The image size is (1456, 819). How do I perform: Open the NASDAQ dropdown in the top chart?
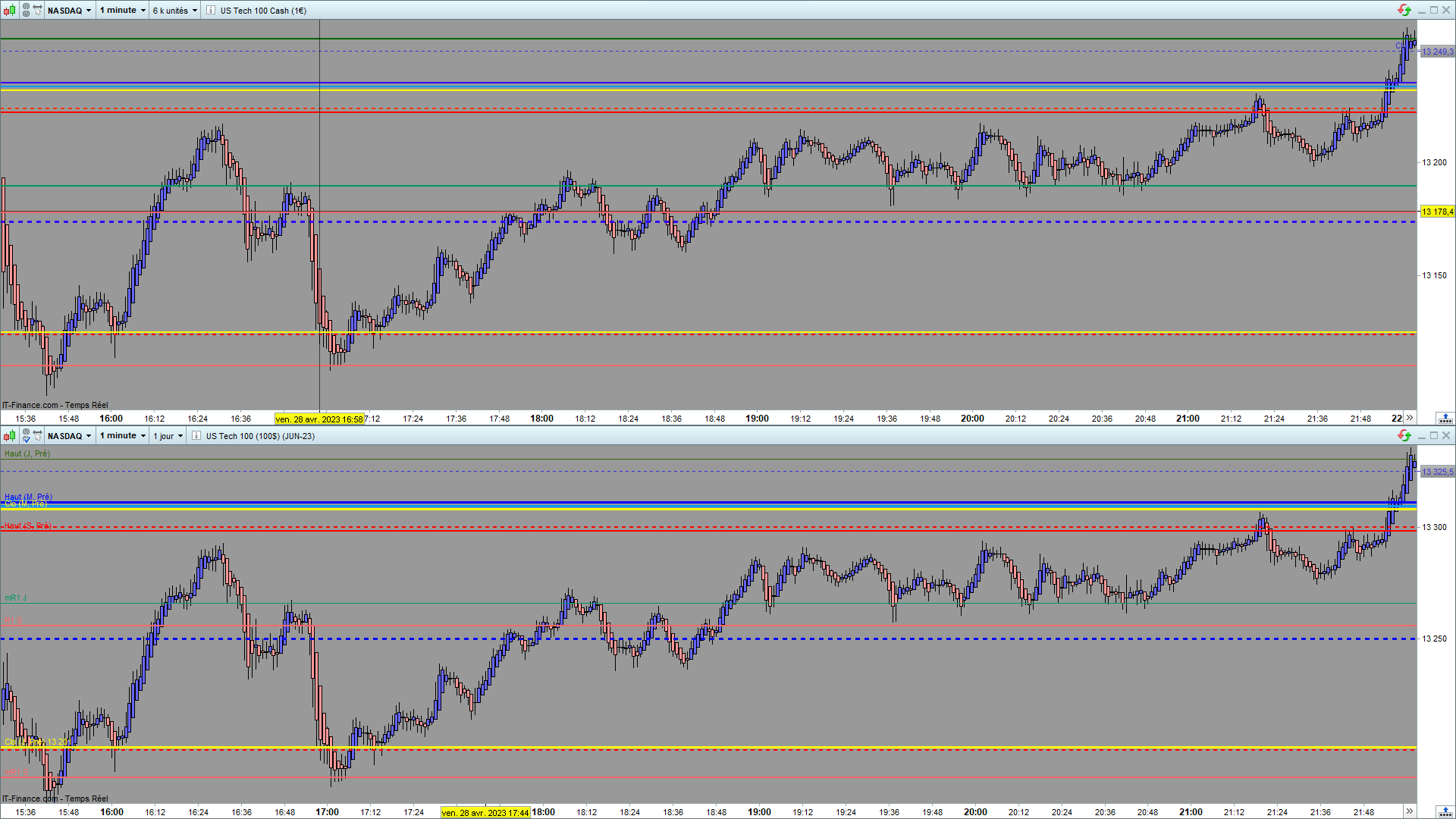point(69,11)
